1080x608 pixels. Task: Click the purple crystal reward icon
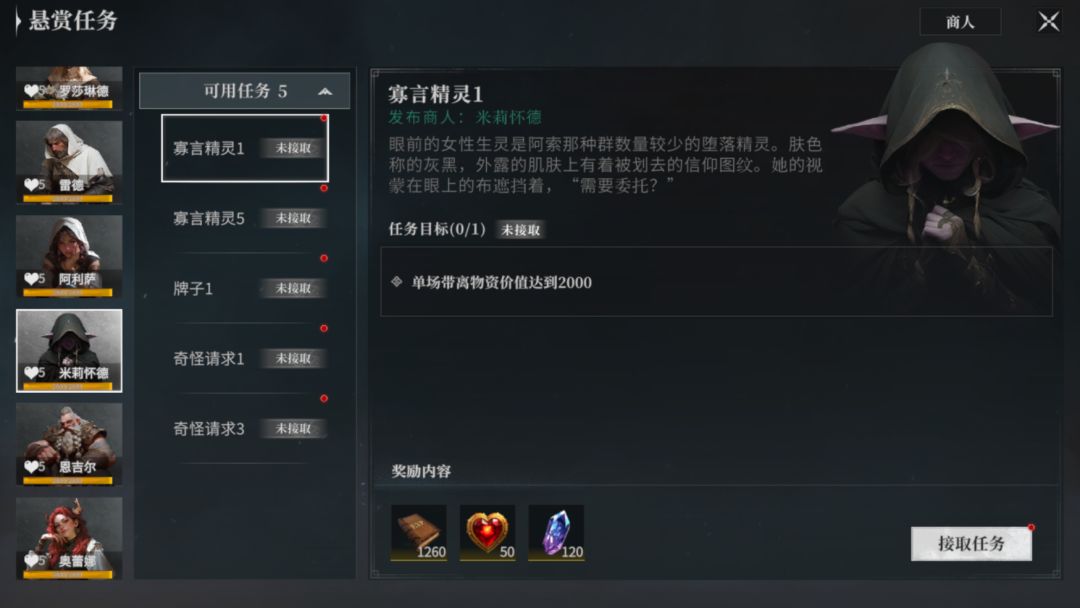click(x=557, y=532)
